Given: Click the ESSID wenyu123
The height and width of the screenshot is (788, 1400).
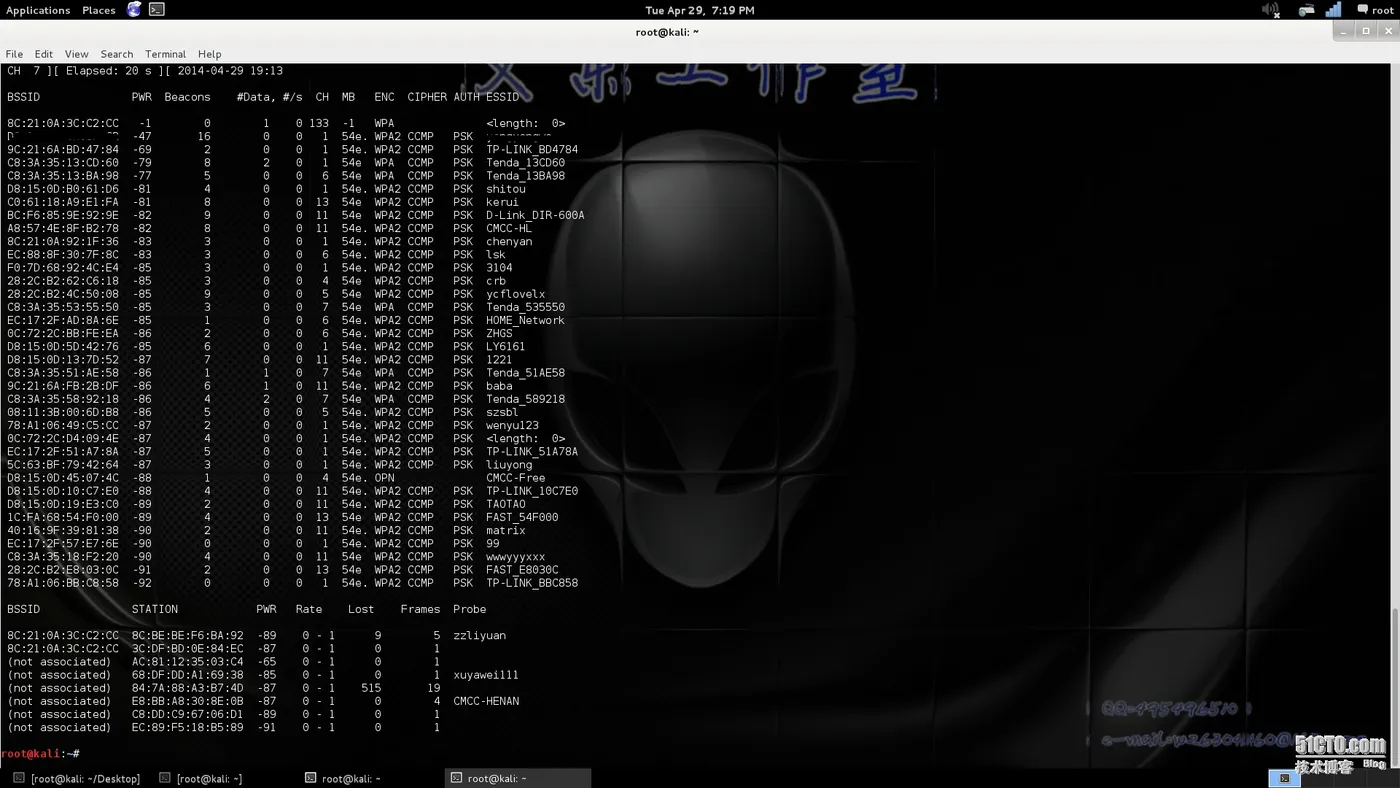Looking at the screenshot, I should pos(513,425).
